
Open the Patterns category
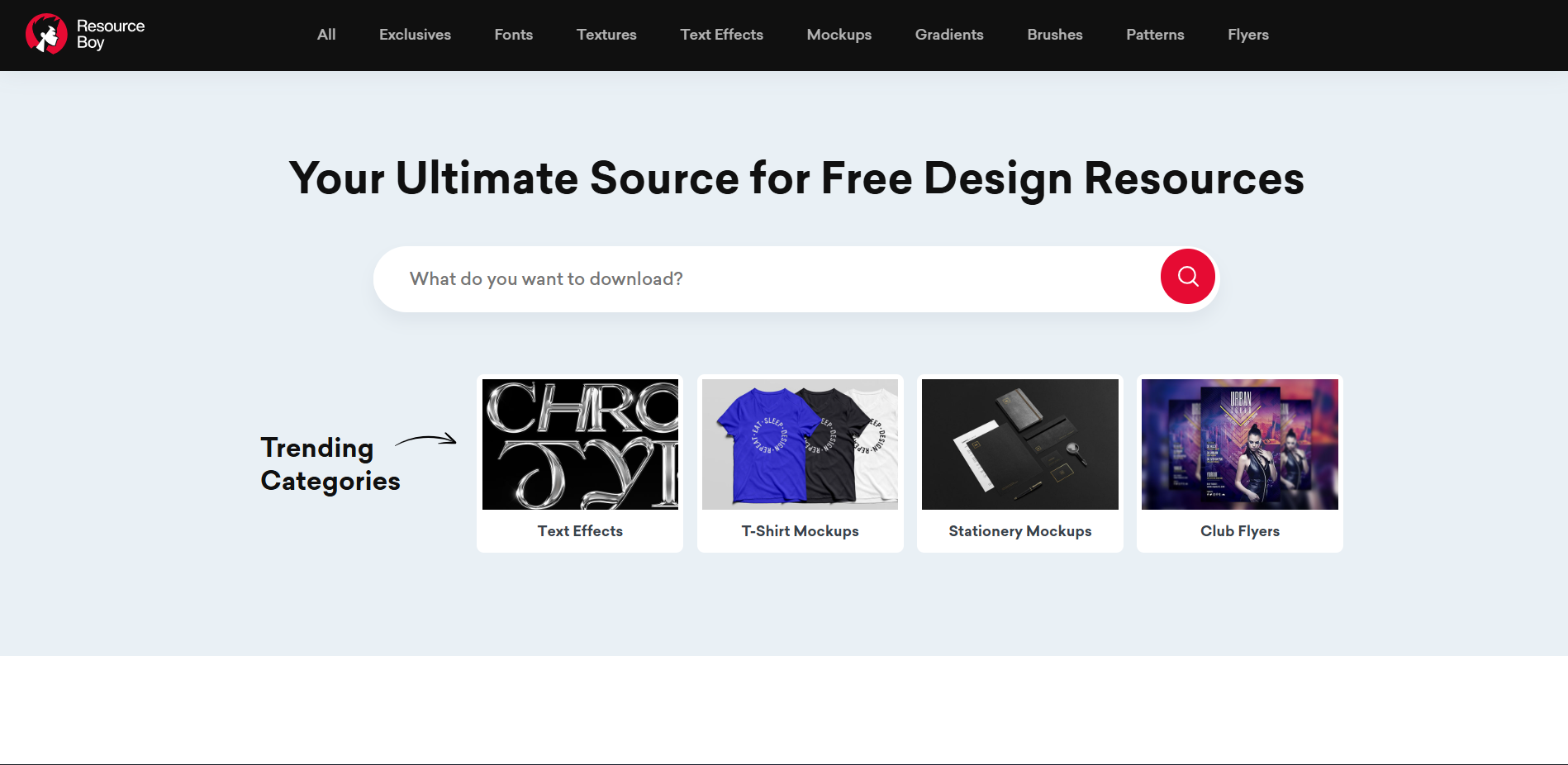[x=1154, y=35]
